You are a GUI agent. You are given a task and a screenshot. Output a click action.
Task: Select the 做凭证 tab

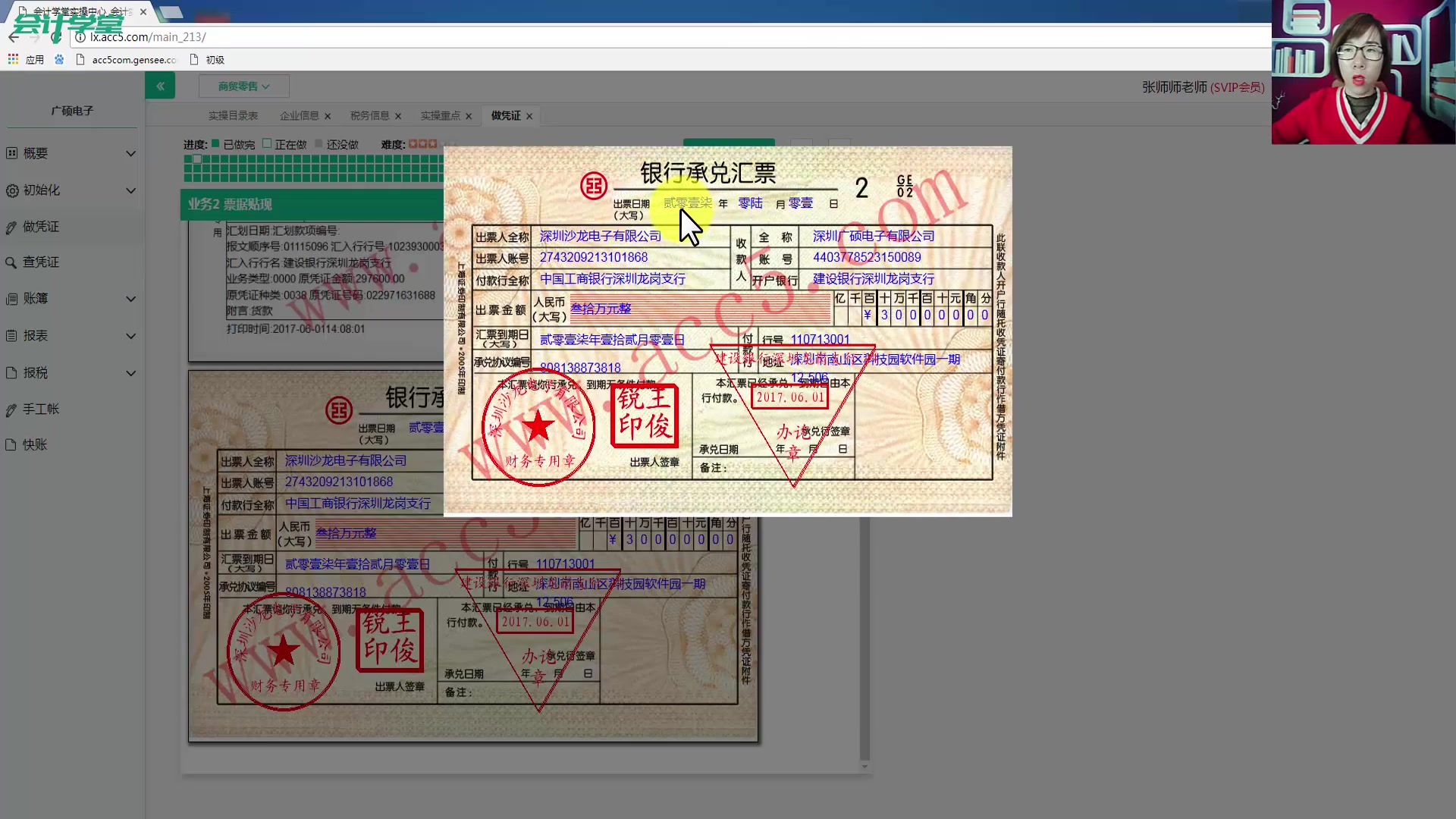coord(506,116)
